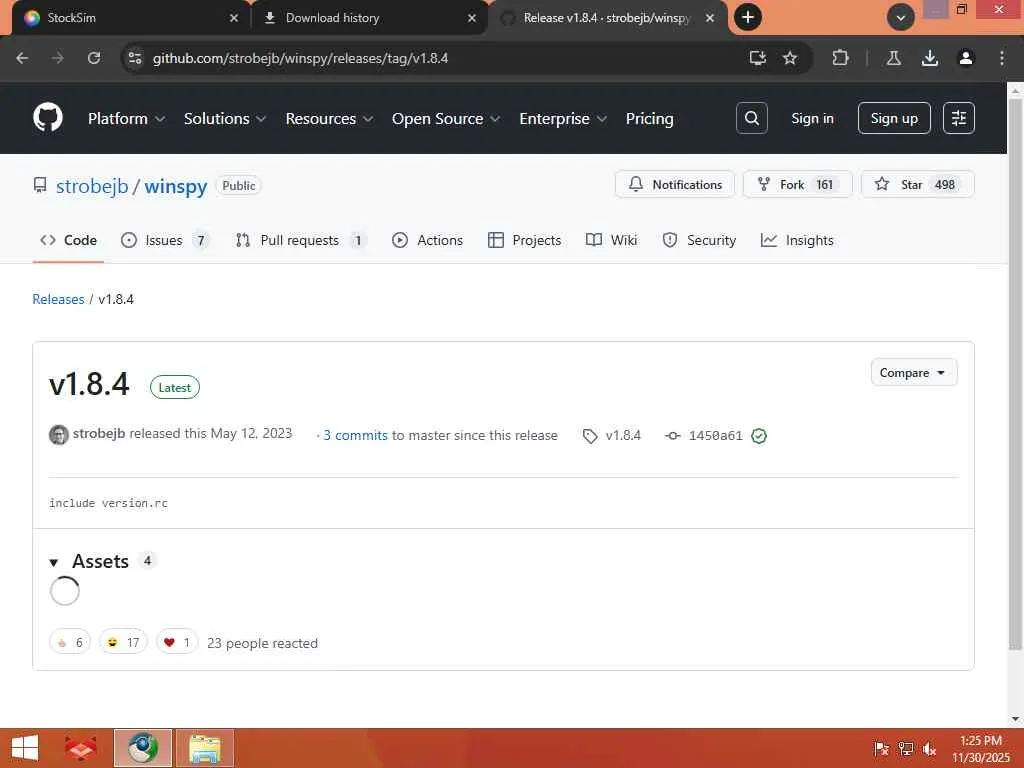
Task: Open the Compare dropdown
Action: 914,372
